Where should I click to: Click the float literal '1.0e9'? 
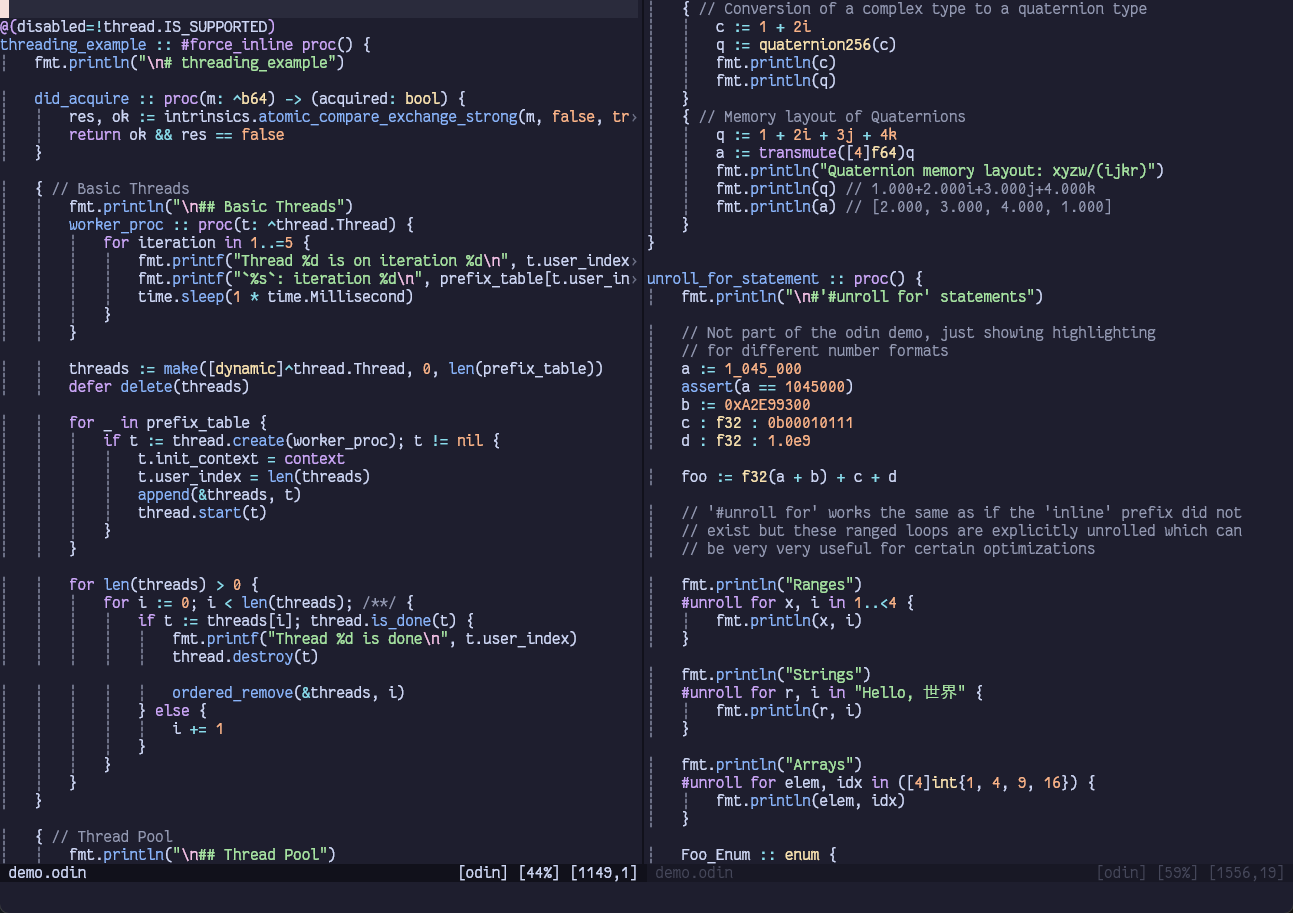tap(789, 441)
